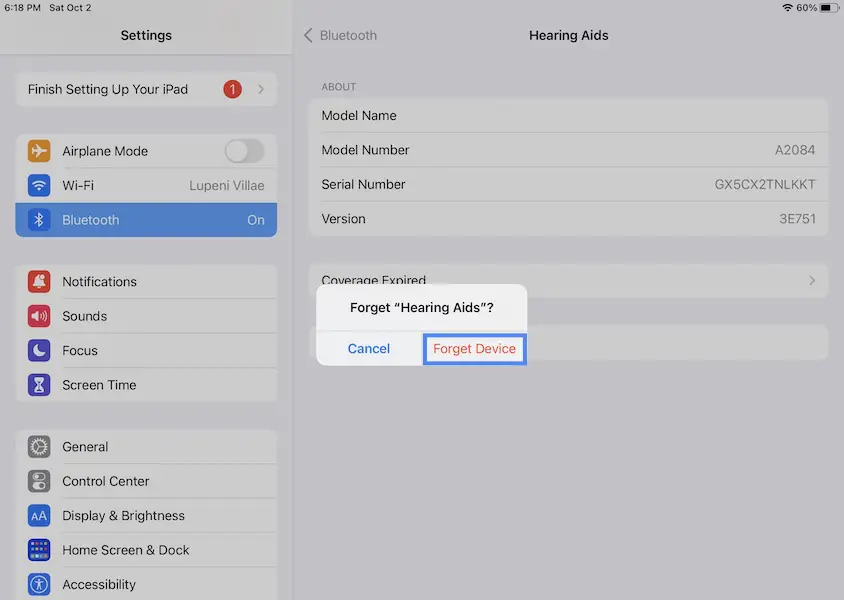Toggle the Airplane Mode switch
Screen dimensions: 844x600
(x=244, y=151)
